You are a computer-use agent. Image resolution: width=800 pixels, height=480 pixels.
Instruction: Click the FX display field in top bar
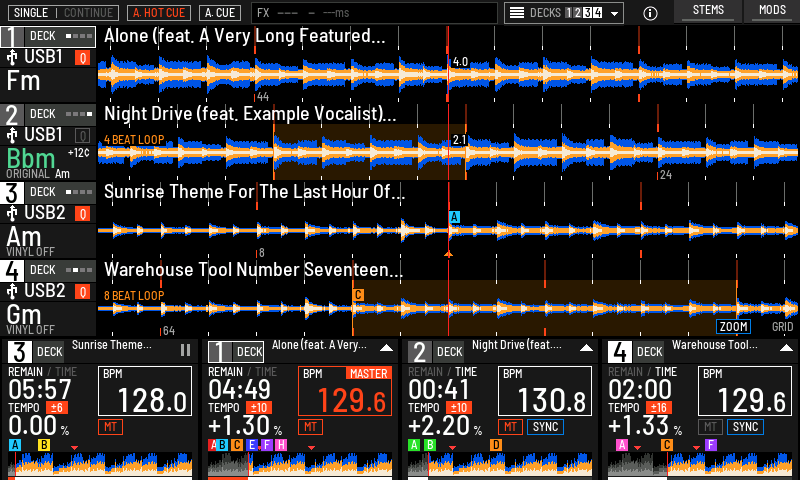click(x=374, y=13)
